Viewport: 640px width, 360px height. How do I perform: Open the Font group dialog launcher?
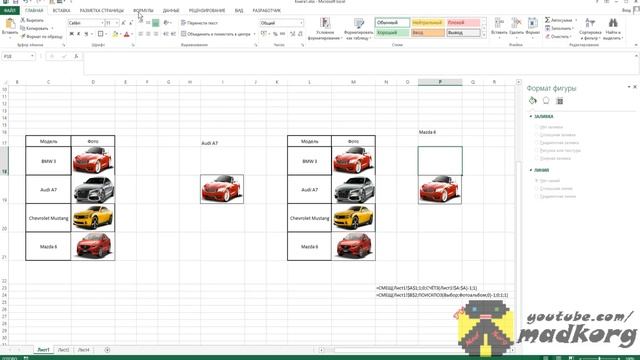[133, 45]
